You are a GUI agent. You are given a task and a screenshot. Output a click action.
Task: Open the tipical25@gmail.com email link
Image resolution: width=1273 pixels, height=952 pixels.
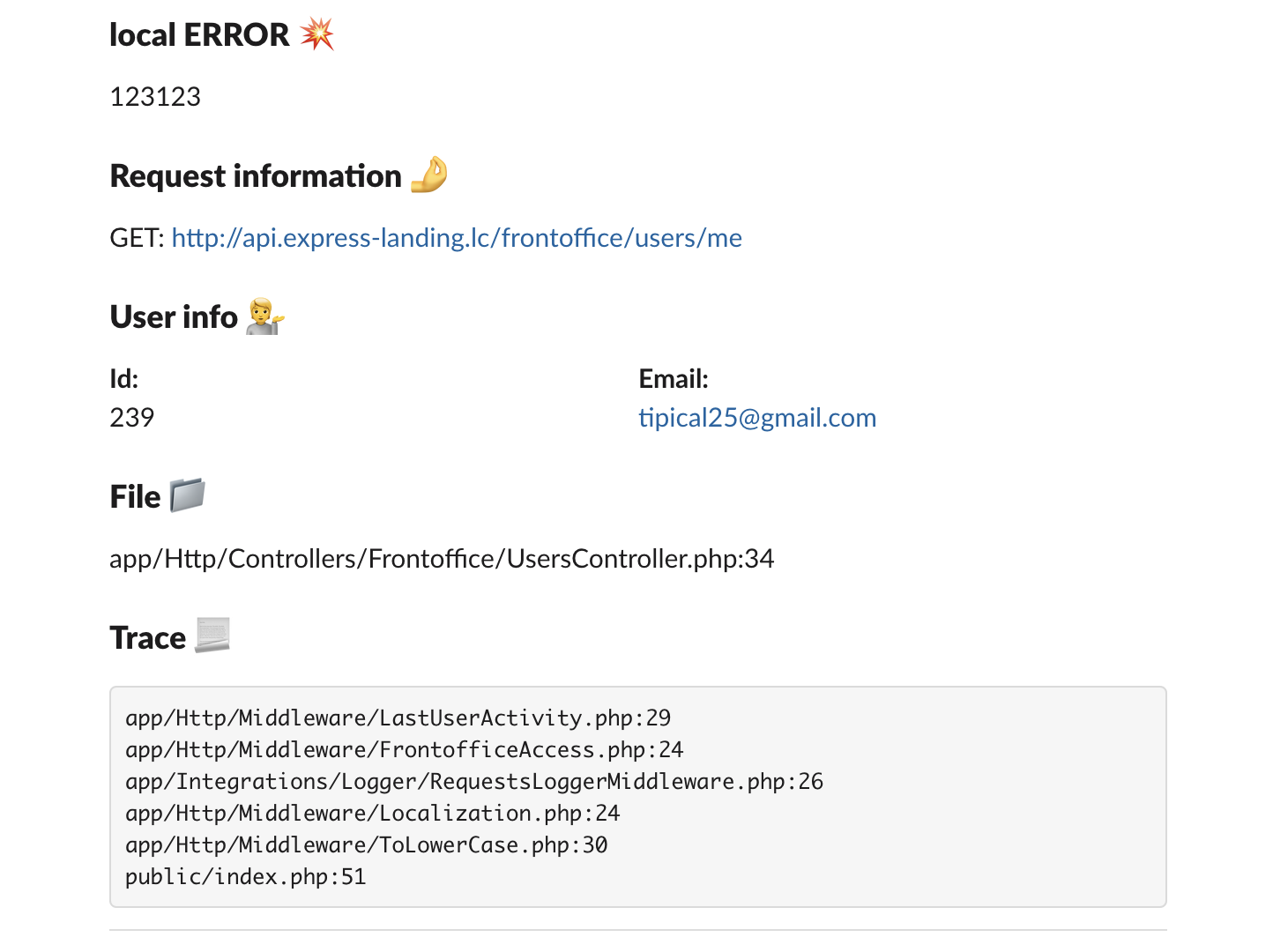[757, 418]
